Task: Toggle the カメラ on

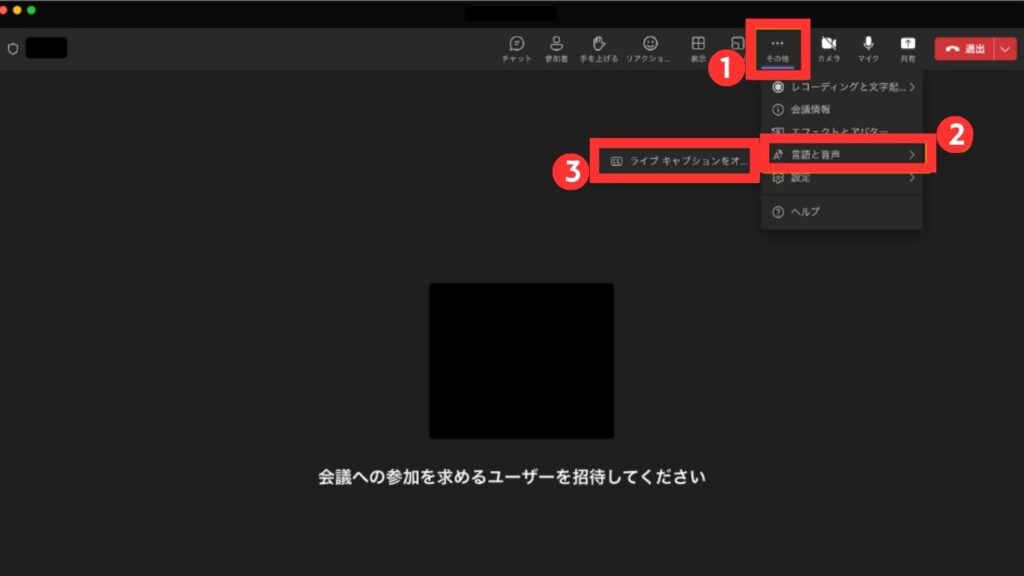Action: 830,48
